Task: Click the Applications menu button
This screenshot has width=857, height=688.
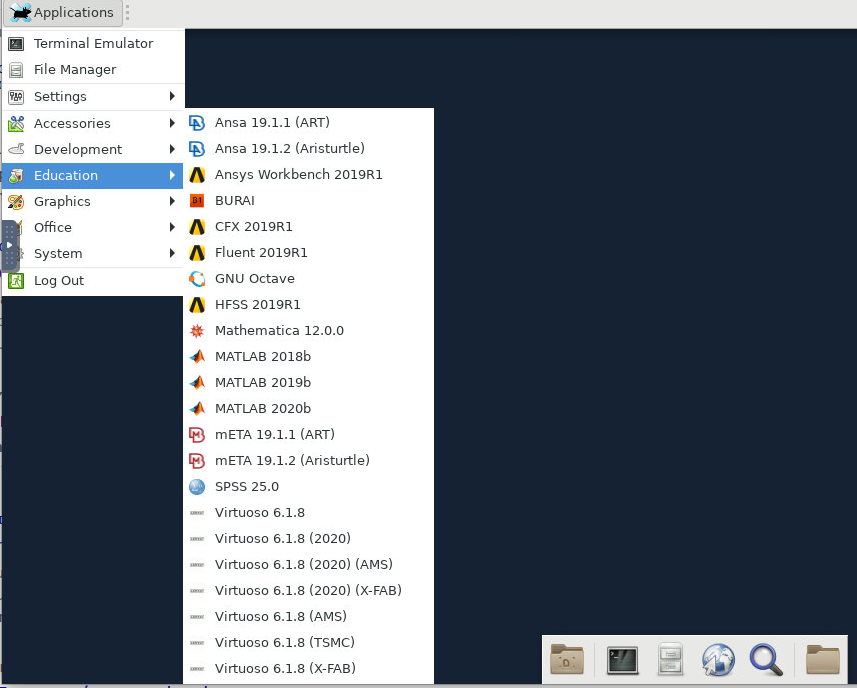Action: pyautogui.click(x=62, y=12)
